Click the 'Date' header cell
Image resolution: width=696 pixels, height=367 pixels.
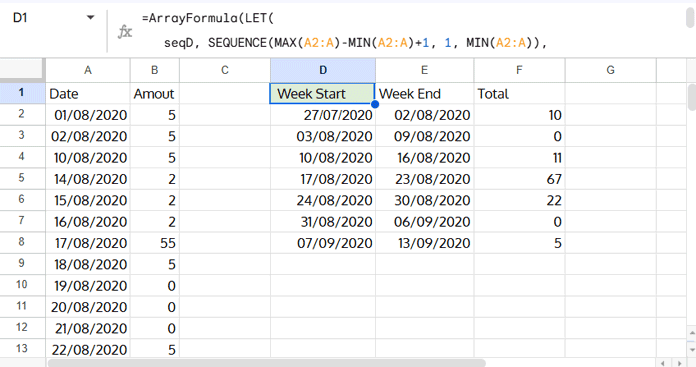pyautogui.click(x=88, y=94)
